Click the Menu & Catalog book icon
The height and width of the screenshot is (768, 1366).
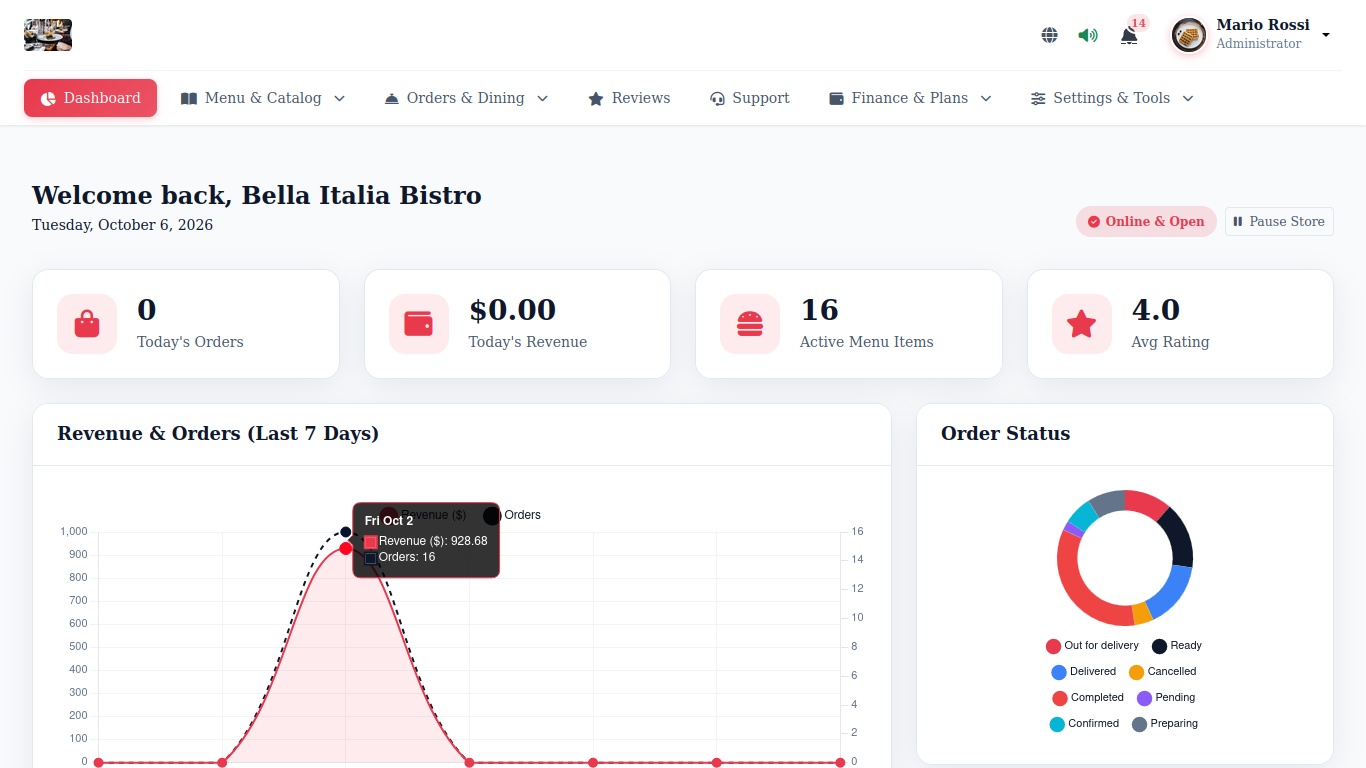coord(189,99)
